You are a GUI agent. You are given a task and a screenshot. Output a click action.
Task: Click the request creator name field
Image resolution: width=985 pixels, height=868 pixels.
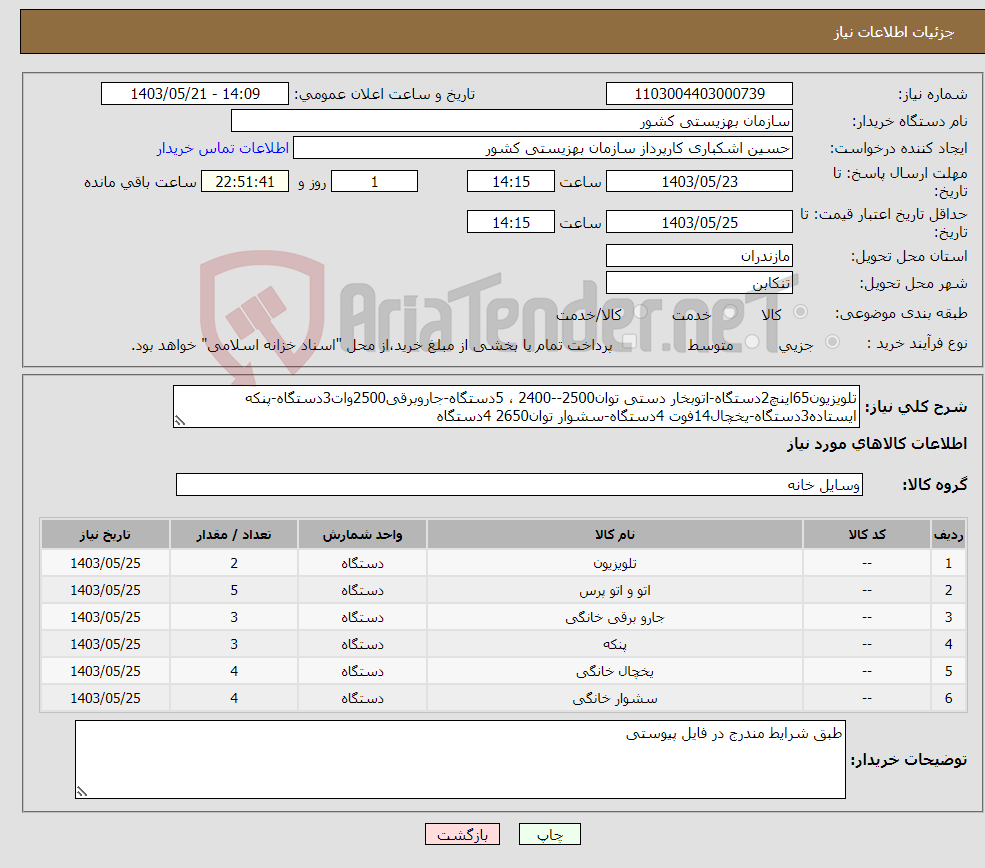pos(543,148)
